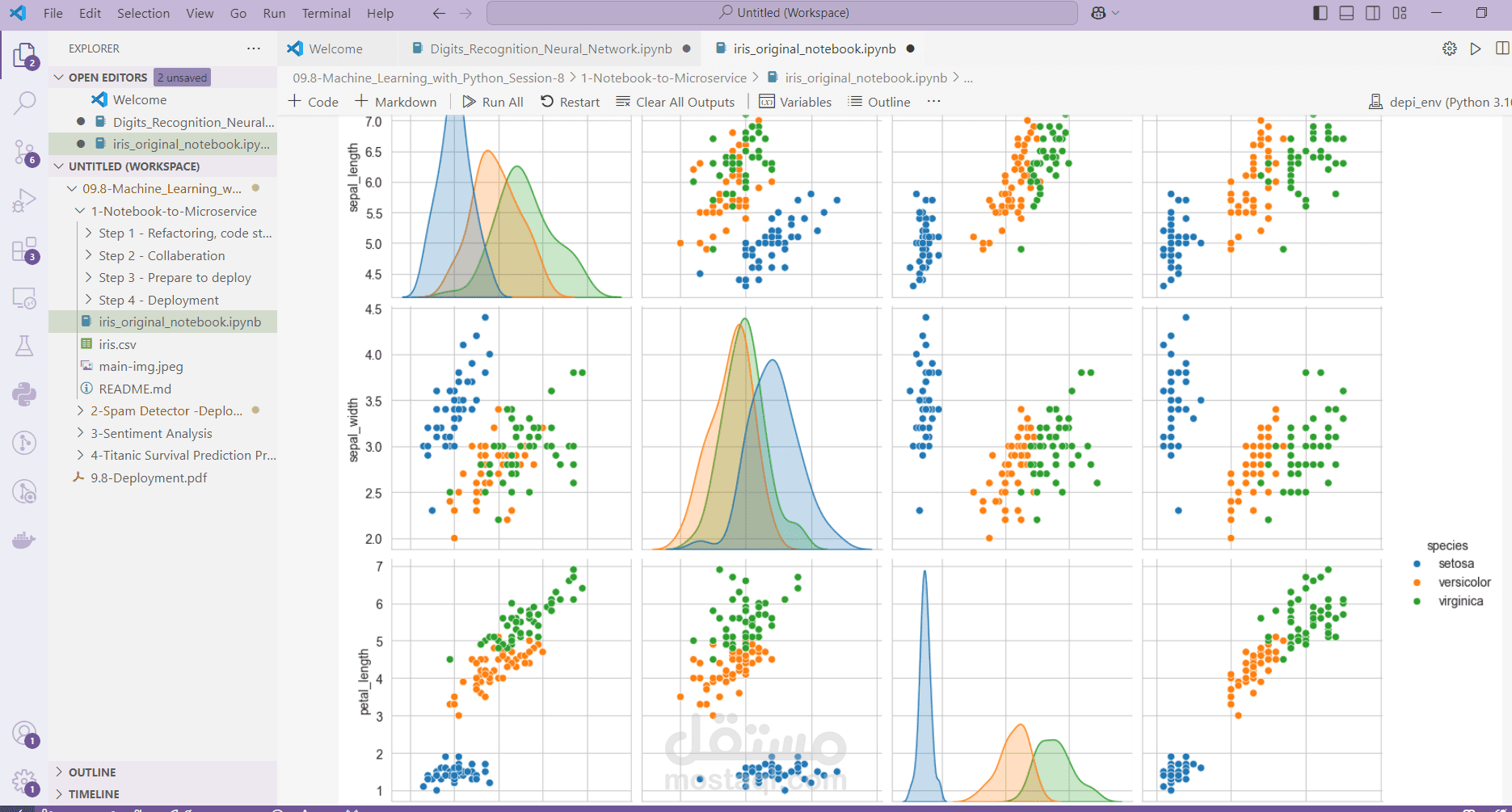The height and width of the screenshot is (812, 1512).
Task: Select iris.csv in the Explorer
Action: pos(117,344)
